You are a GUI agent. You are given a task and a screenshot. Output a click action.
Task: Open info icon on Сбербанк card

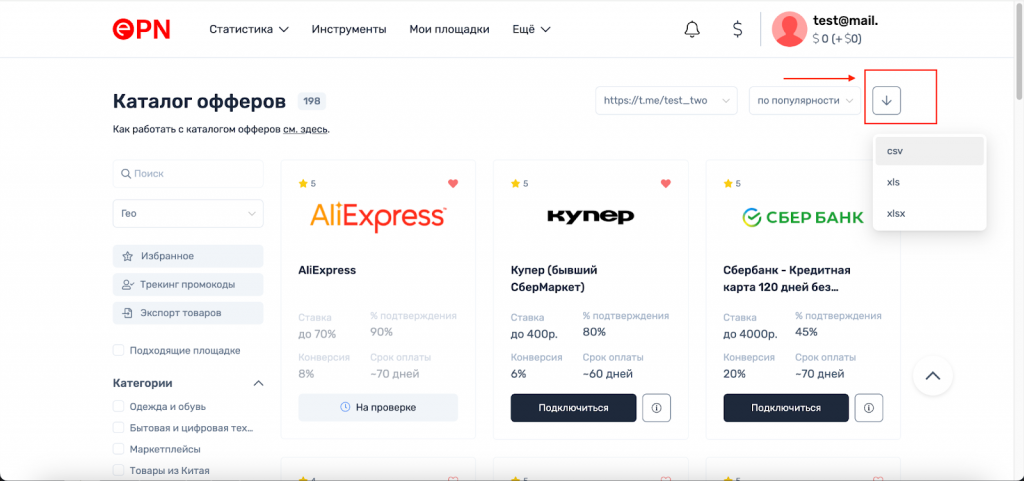coord(869,408)
